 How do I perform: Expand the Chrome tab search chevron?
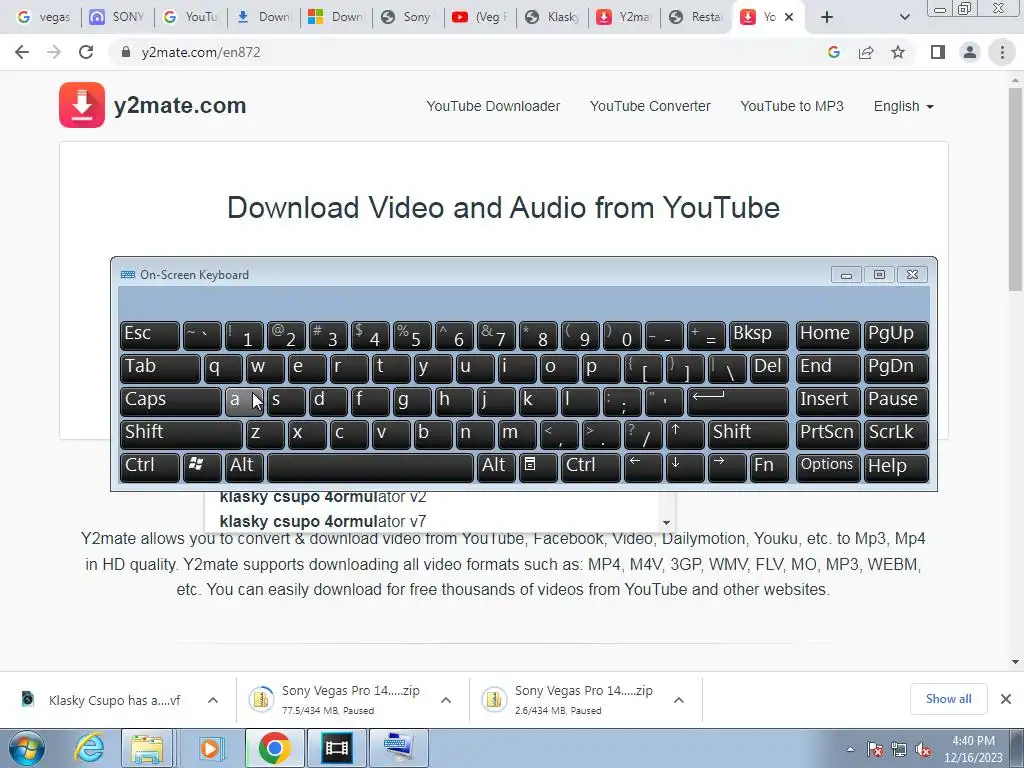(x=904, y=17)
